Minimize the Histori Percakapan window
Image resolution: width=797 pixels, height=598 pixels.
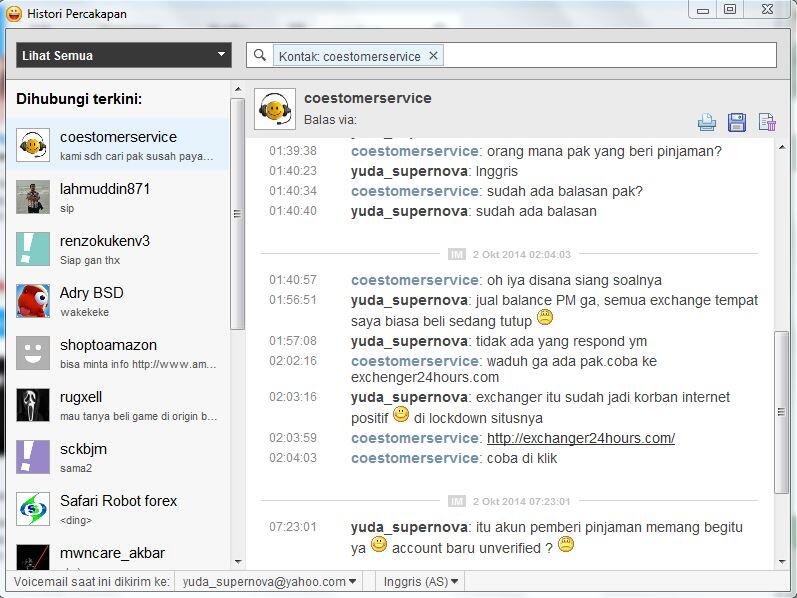703,10
